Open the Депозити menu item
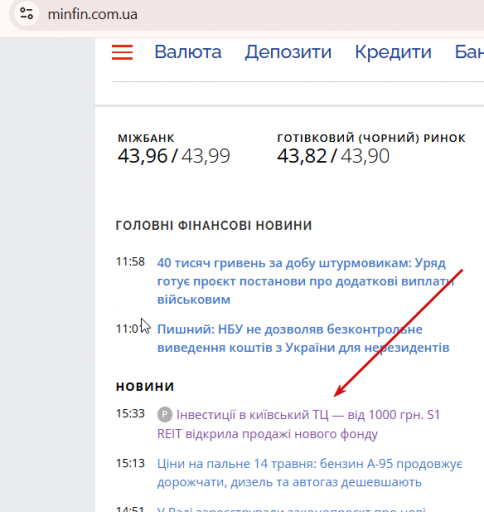Viewport: 484px width, 512px height. (288, 52)
